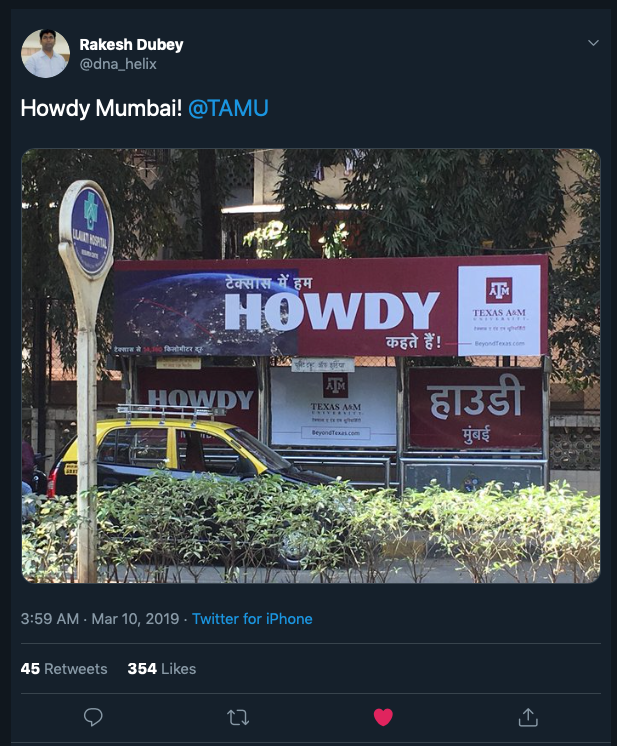Click the retweet arrows icon
Image resolution: width=617 pixels, height=746 pixels.
click(238, 717)
